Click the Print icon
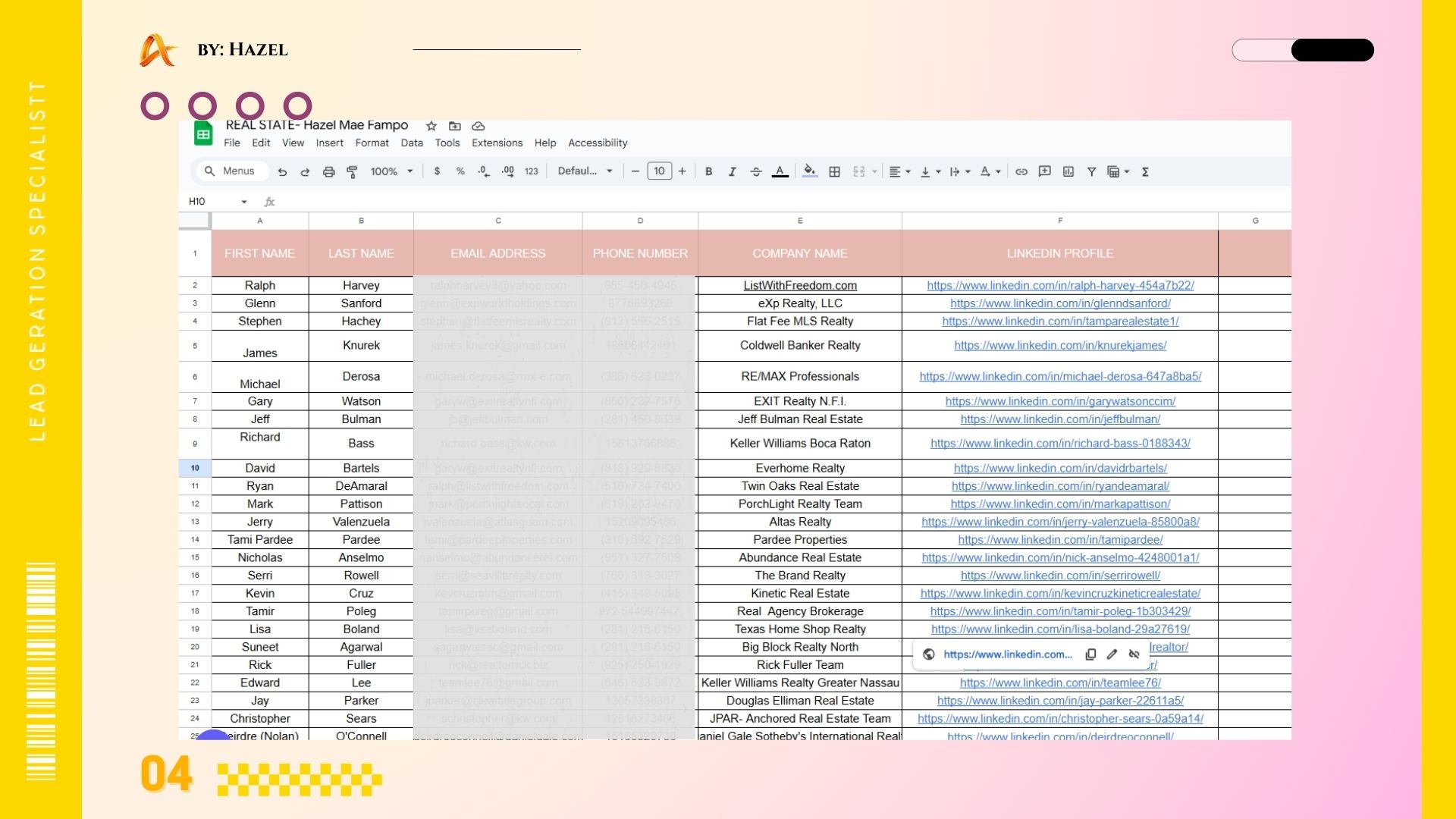This screenshot has width=1456, height=819. tap(328, 172)
